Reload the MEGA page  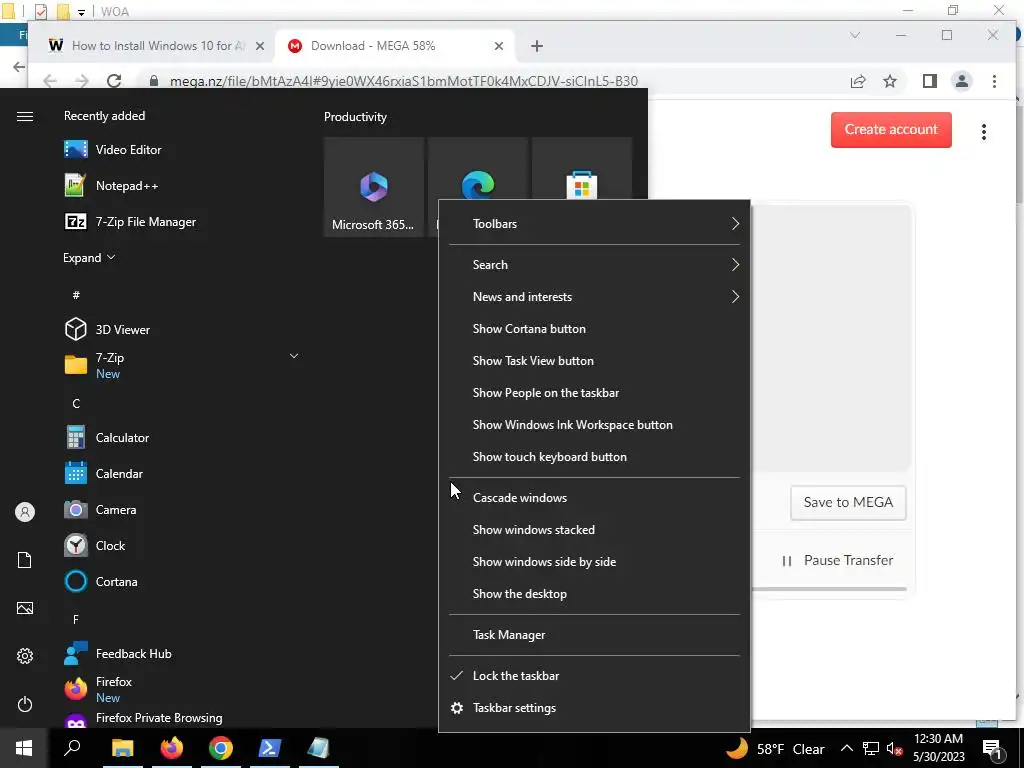114,81
